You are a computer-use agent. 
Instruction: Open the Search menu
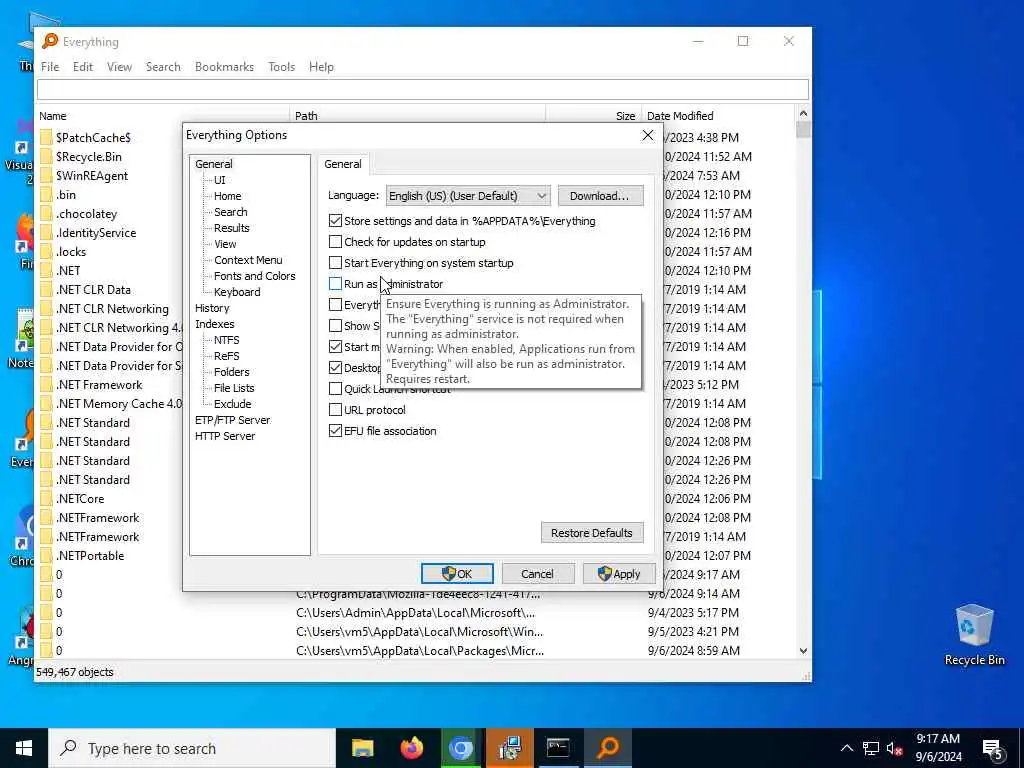(x=163, y=67)
